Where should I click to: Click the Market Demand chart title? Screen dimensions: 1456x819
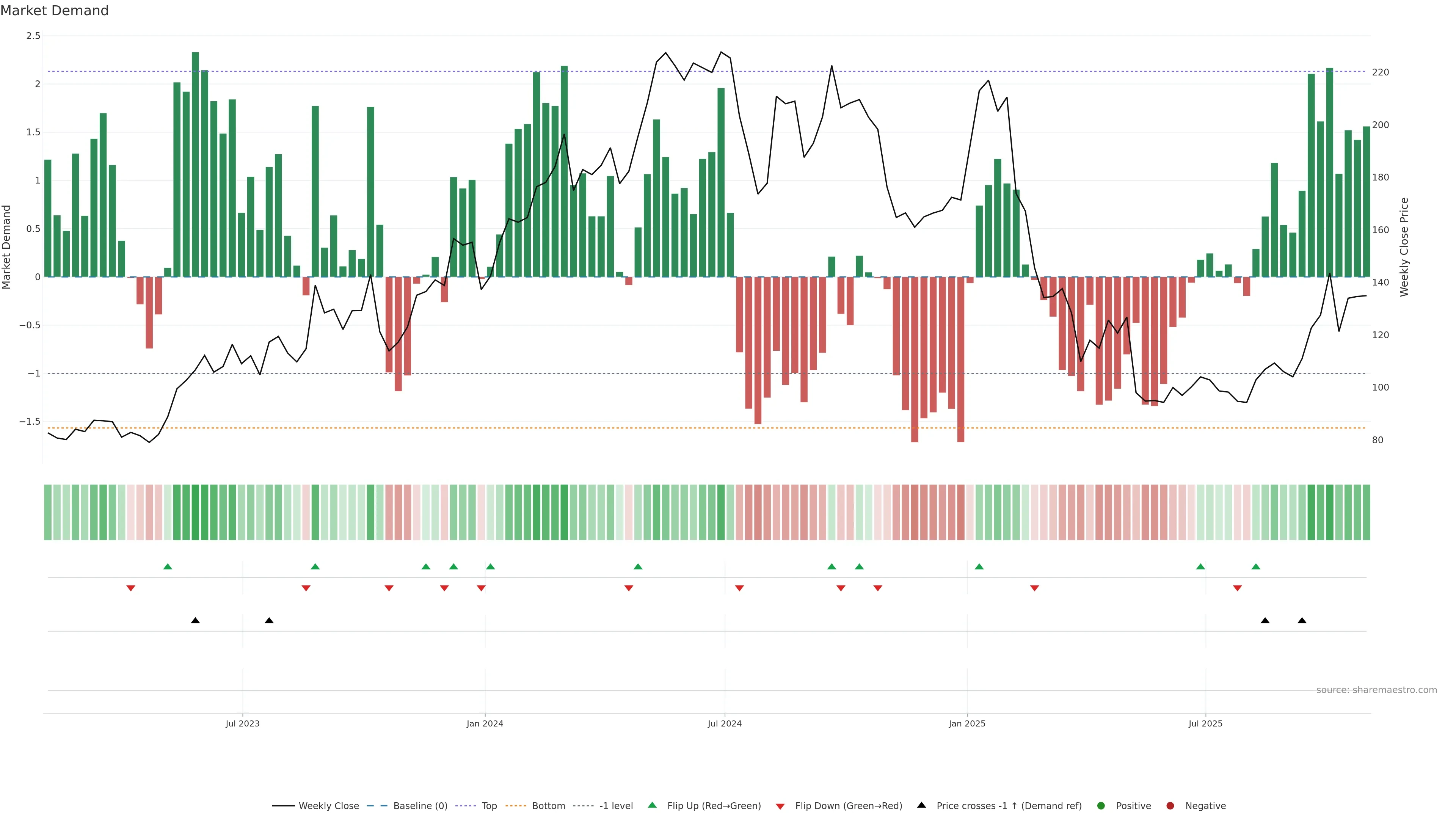pyautogui.click(x=54, y=11)
